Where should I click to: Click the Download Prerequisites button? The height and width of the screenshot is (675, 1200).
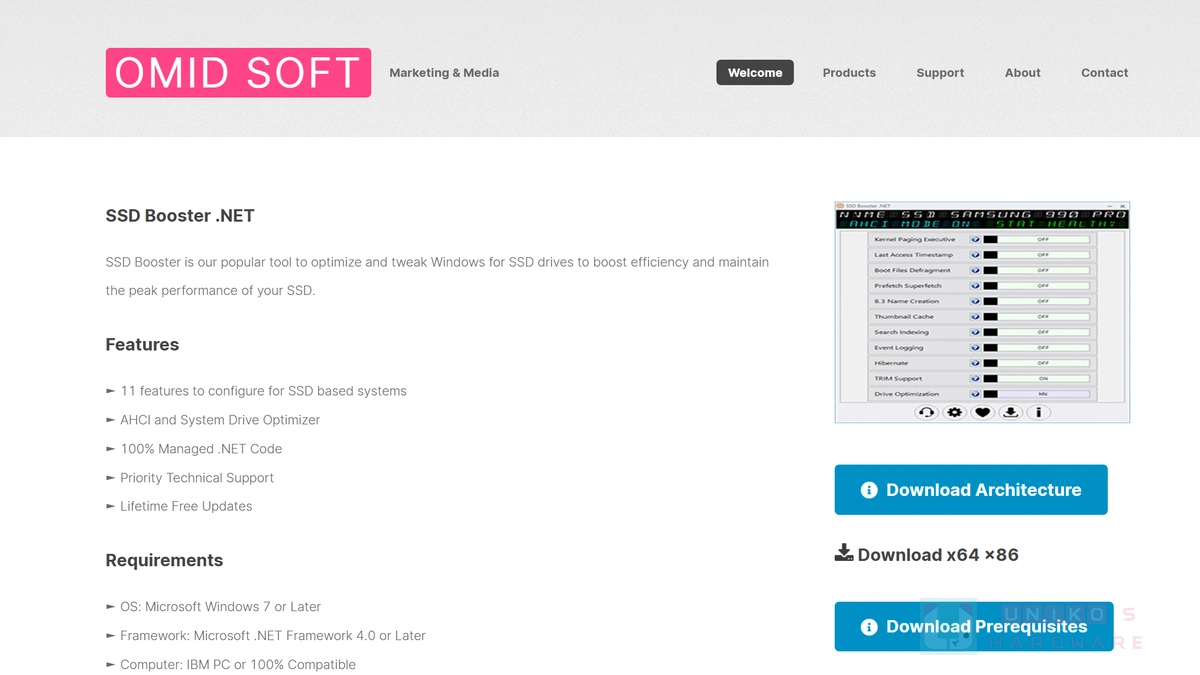974,627
